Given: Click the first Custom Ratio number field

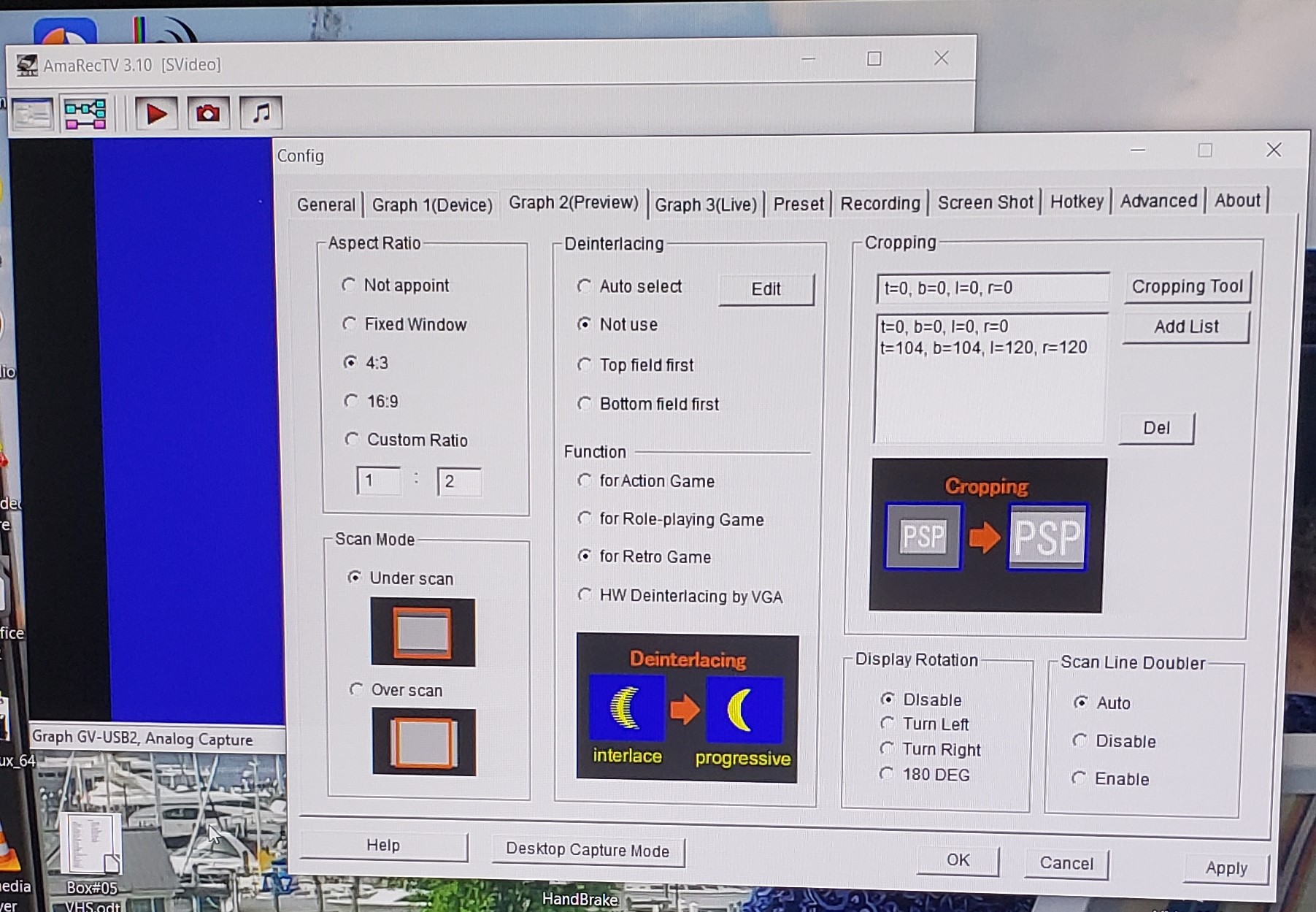Looking at the screenshot, I should [x=378, y=480].
